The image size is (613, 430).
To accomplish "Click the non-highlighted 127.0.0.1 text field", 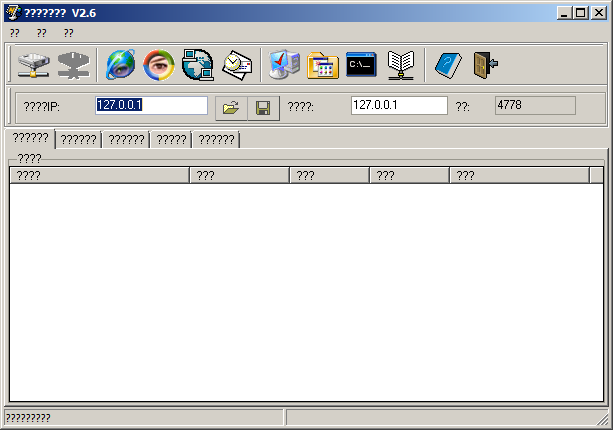I will coord(398,105).
